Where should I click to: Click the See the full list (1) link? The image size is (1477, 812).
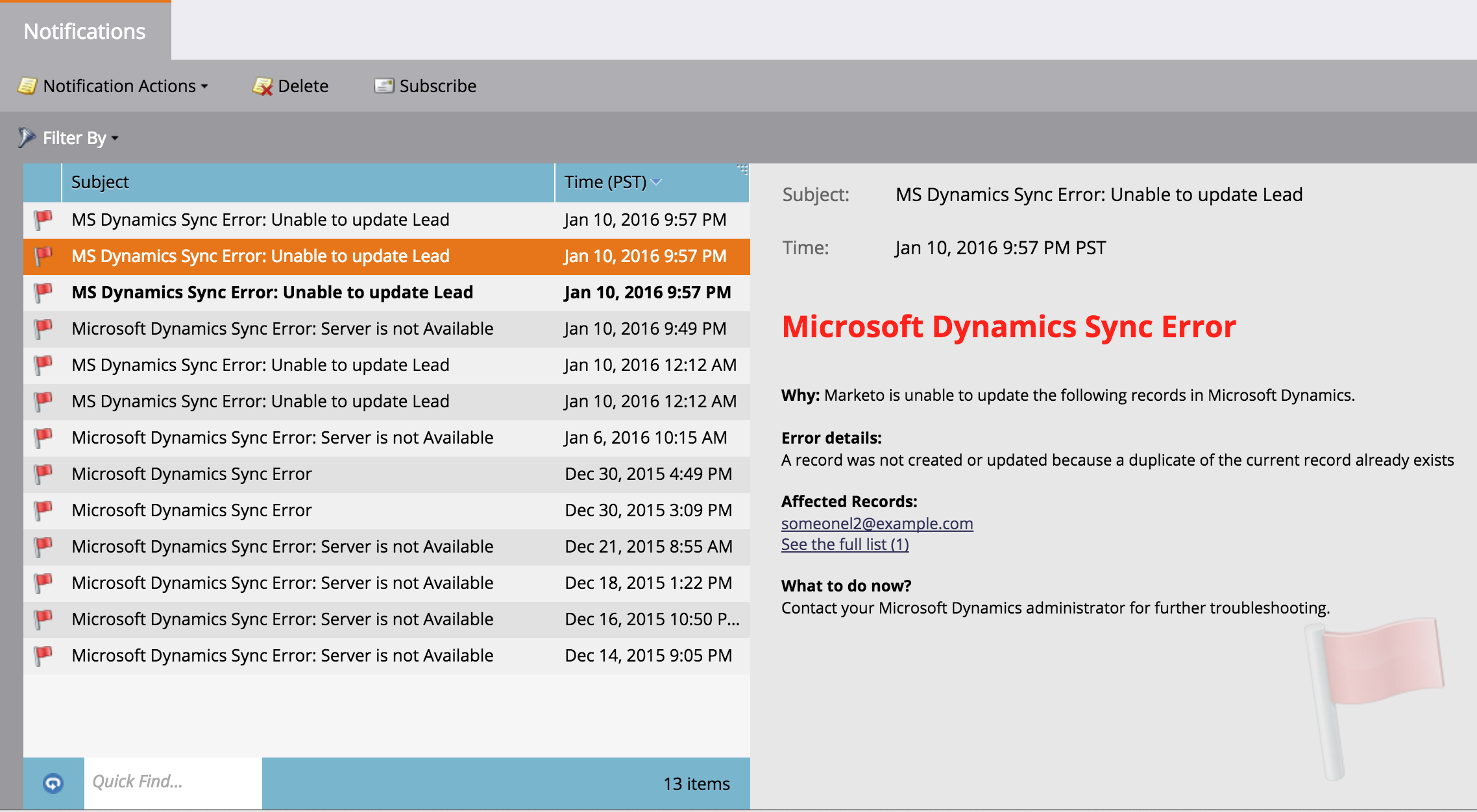844,545
